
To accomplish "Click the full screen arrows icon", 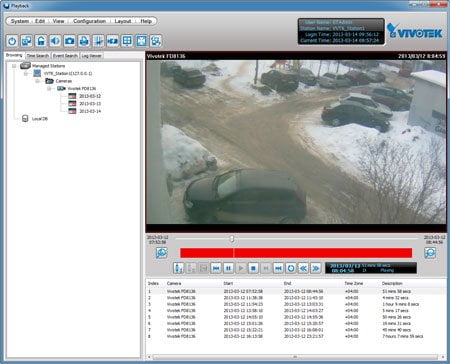I will 141,41.
